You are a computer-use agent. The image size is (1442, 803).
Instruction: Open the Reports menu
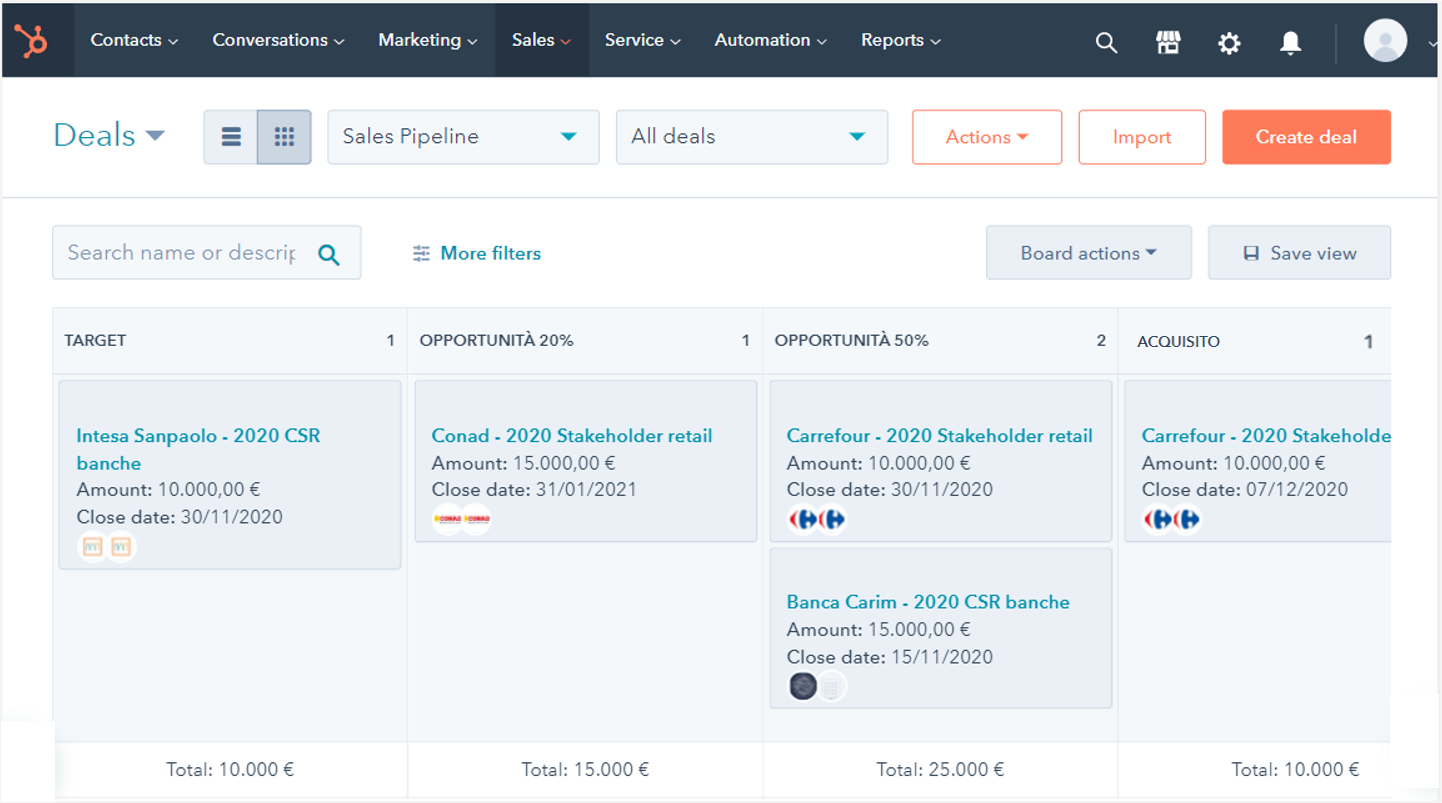coord(900,40)
